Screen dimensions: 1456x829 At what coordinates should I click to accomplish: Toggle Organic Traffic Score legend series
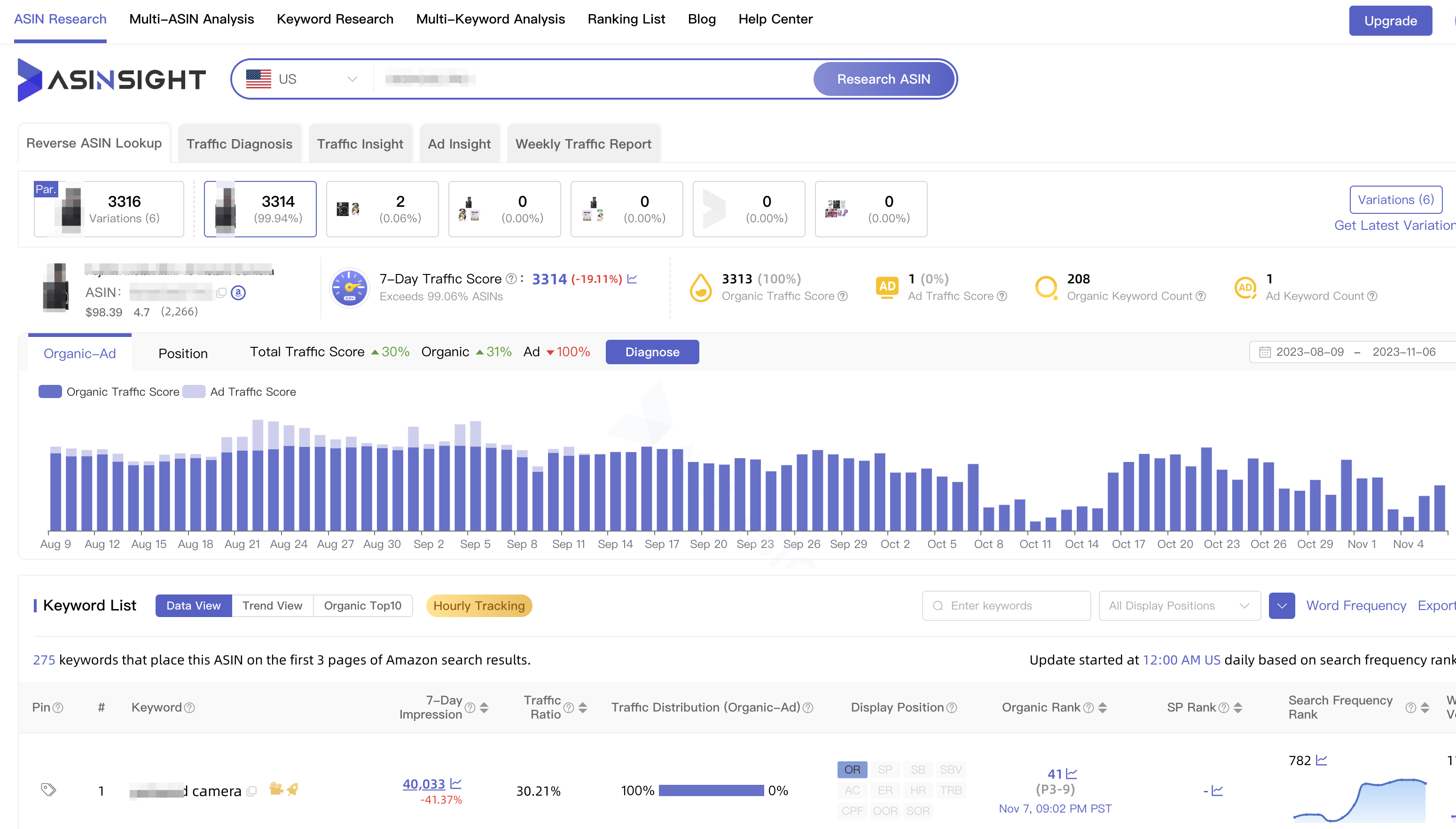point(109,392)
